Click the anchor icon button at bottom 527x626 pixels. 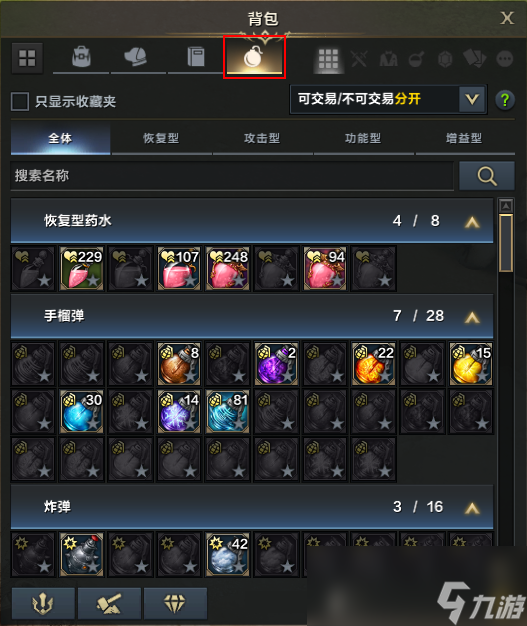(x=43, y=603)
